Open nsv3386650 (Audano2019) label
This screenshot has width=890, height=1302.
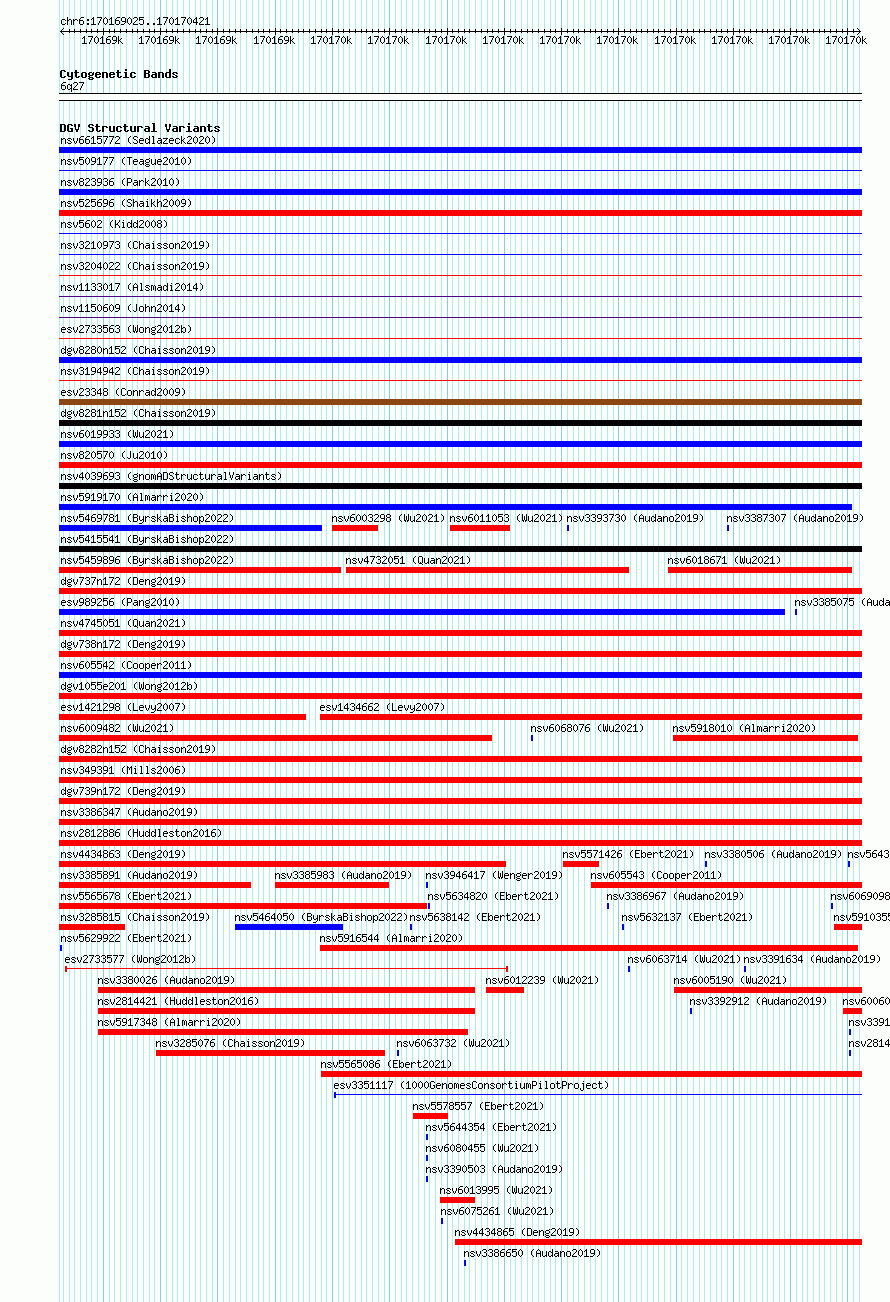coord(531,1253)
